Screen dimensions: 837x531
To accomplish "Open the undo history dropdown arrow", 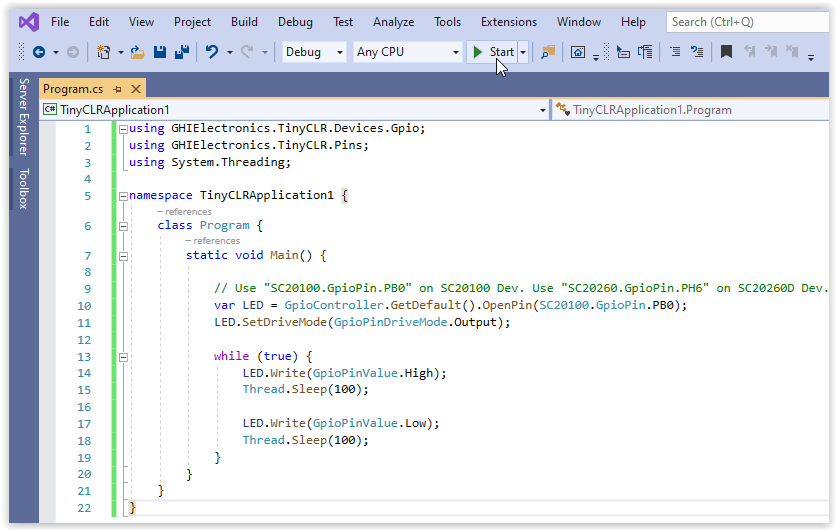I will 230,52.
